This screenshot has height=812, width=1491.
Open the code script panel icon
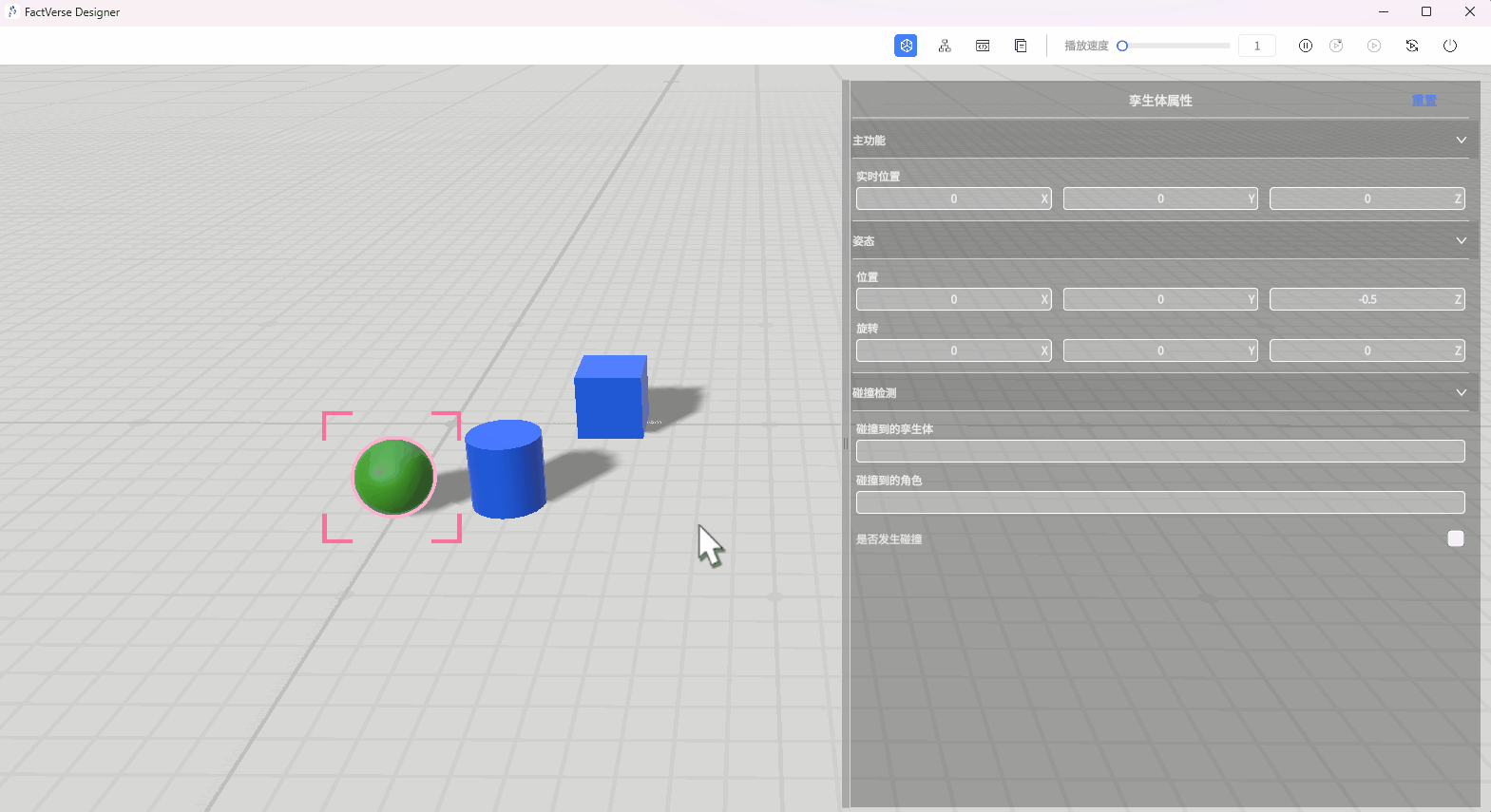pos(983,46)
